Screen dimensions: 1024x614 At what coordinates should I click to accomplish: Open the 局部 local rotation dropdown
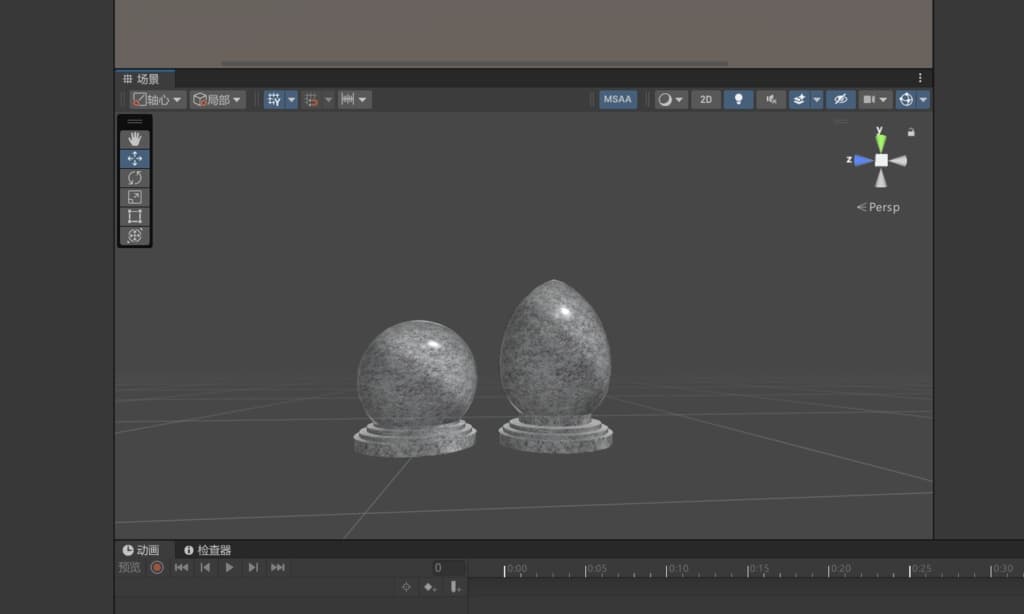218,100
